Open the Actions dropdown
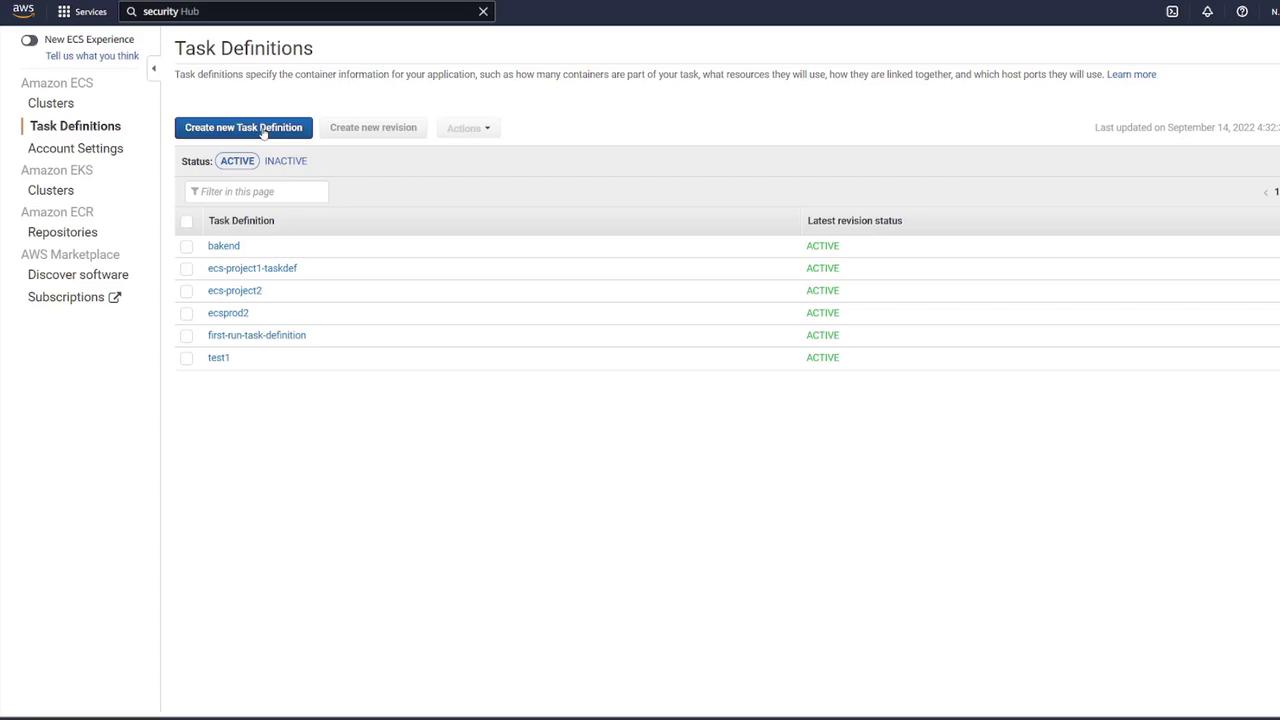This screenshot has height=720, width=1280. pyautogui.click(x=468, y=128)
